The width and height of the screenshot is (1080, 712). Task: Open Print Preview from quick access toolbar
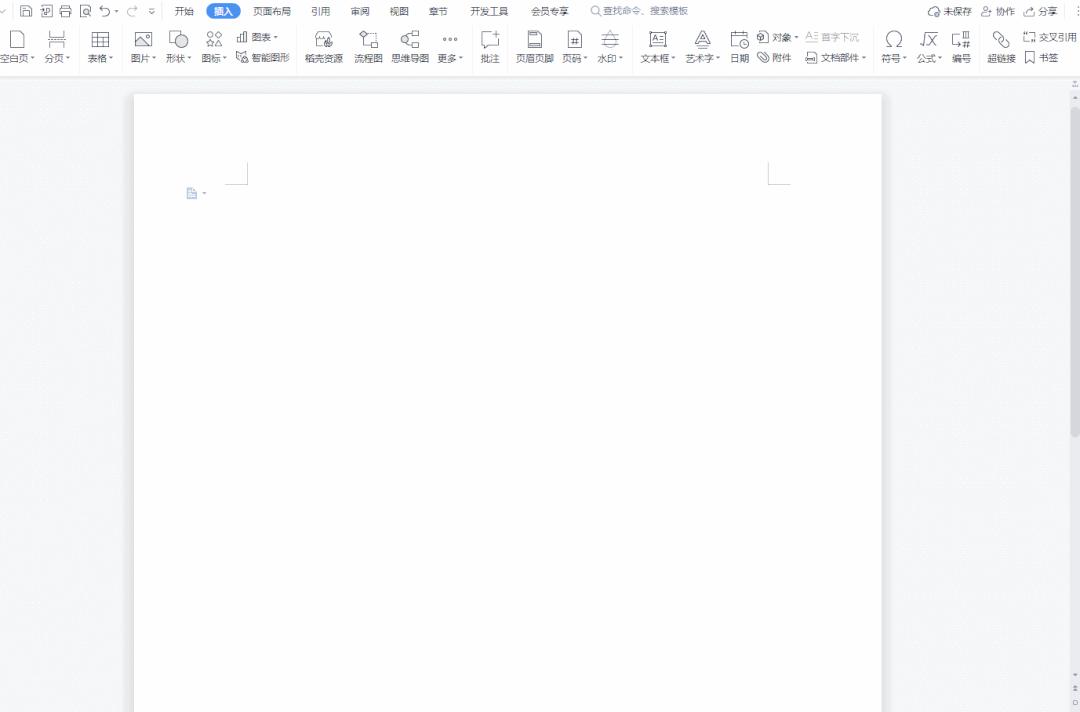pyautogui.click(x=85, y=11)
